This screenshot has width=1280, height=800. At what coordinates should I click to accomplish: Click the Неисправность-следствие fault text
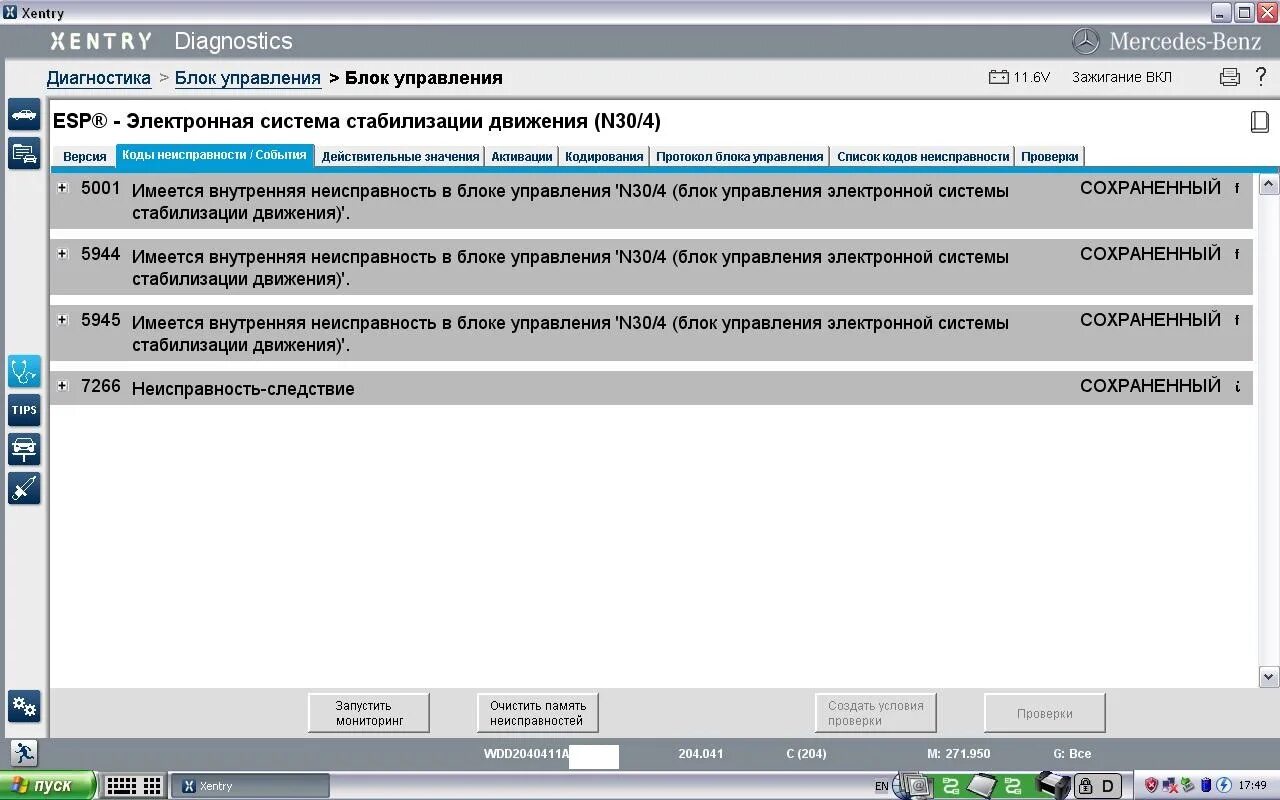coord(243,389)
